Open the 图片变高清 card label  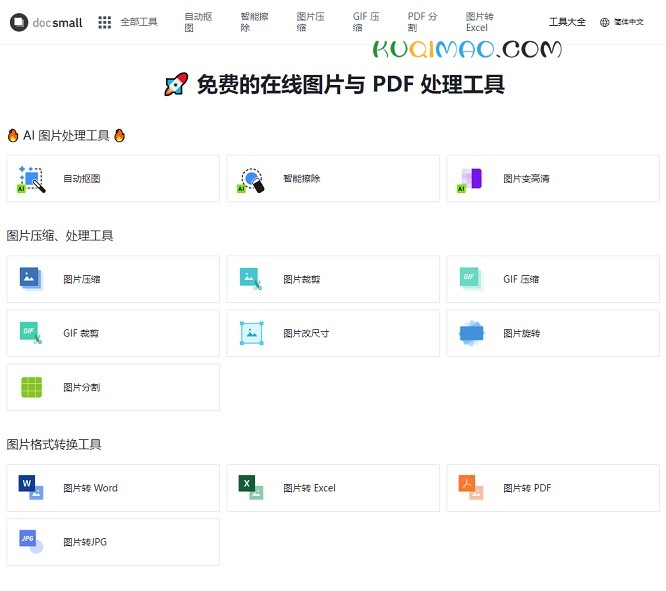pos(526,179)
